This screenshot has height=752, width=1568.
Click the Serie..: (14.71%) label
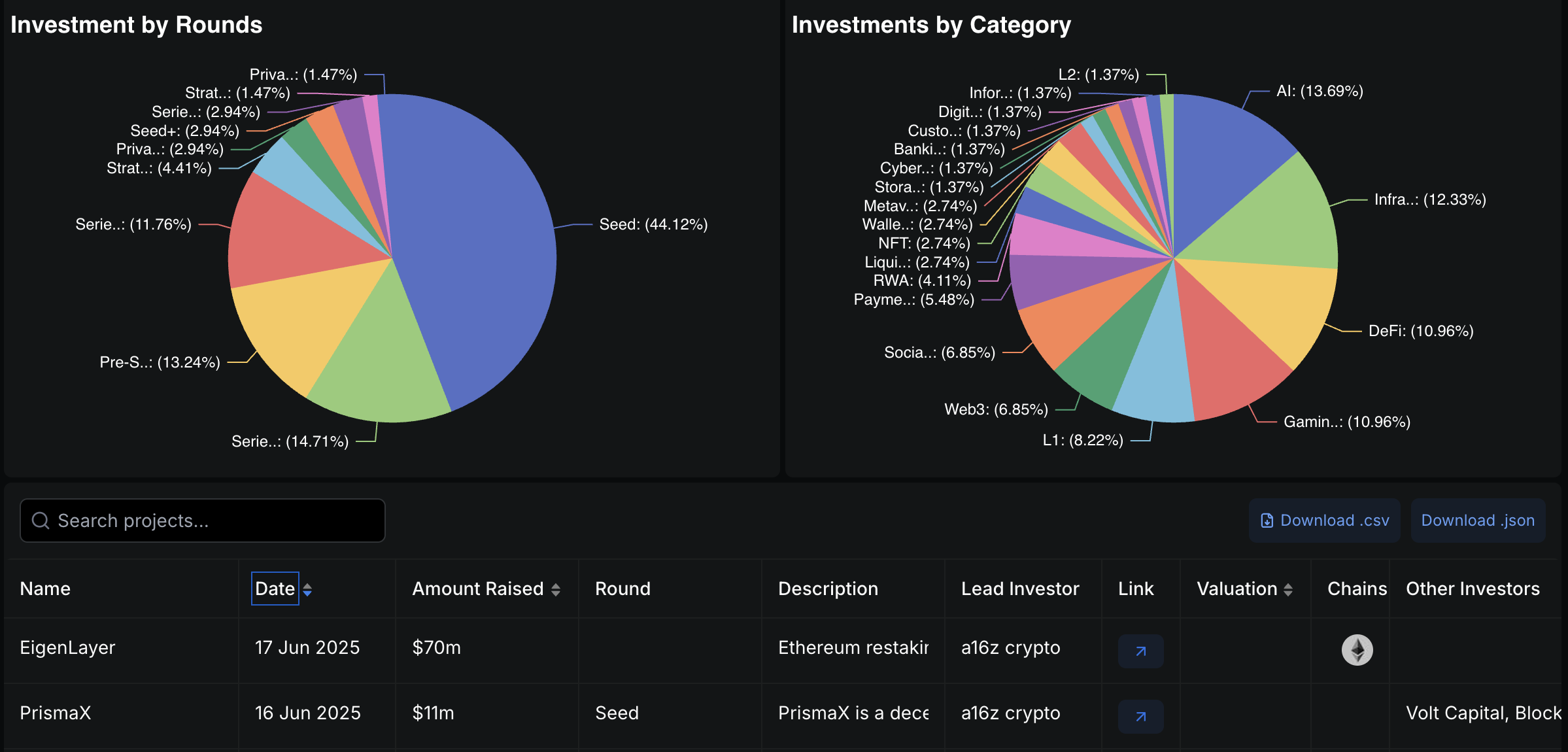(290, 441)
